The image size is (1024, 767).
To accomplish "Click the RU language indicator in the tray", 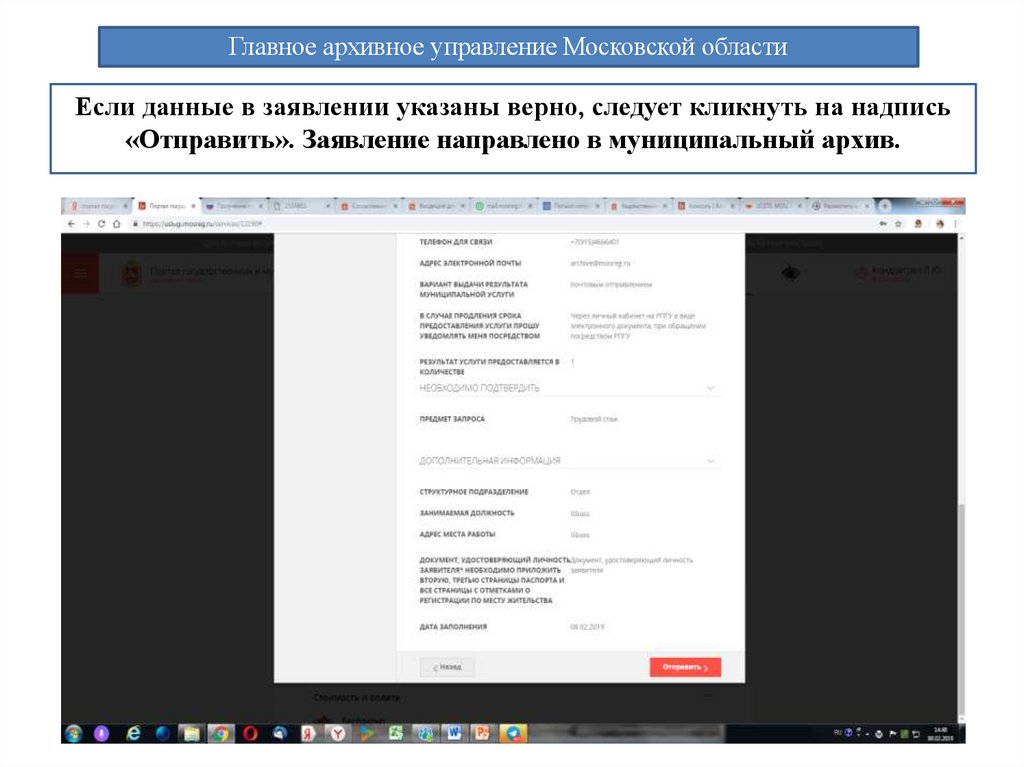I will [838, 734].
